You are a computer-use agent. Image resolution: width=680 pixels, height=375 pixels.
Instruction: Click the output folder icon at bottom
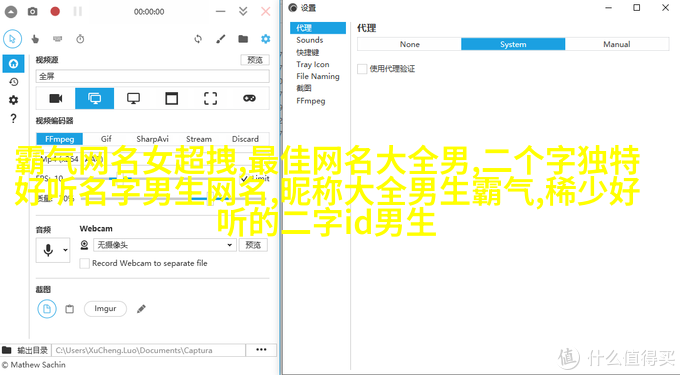coord(7,350)
